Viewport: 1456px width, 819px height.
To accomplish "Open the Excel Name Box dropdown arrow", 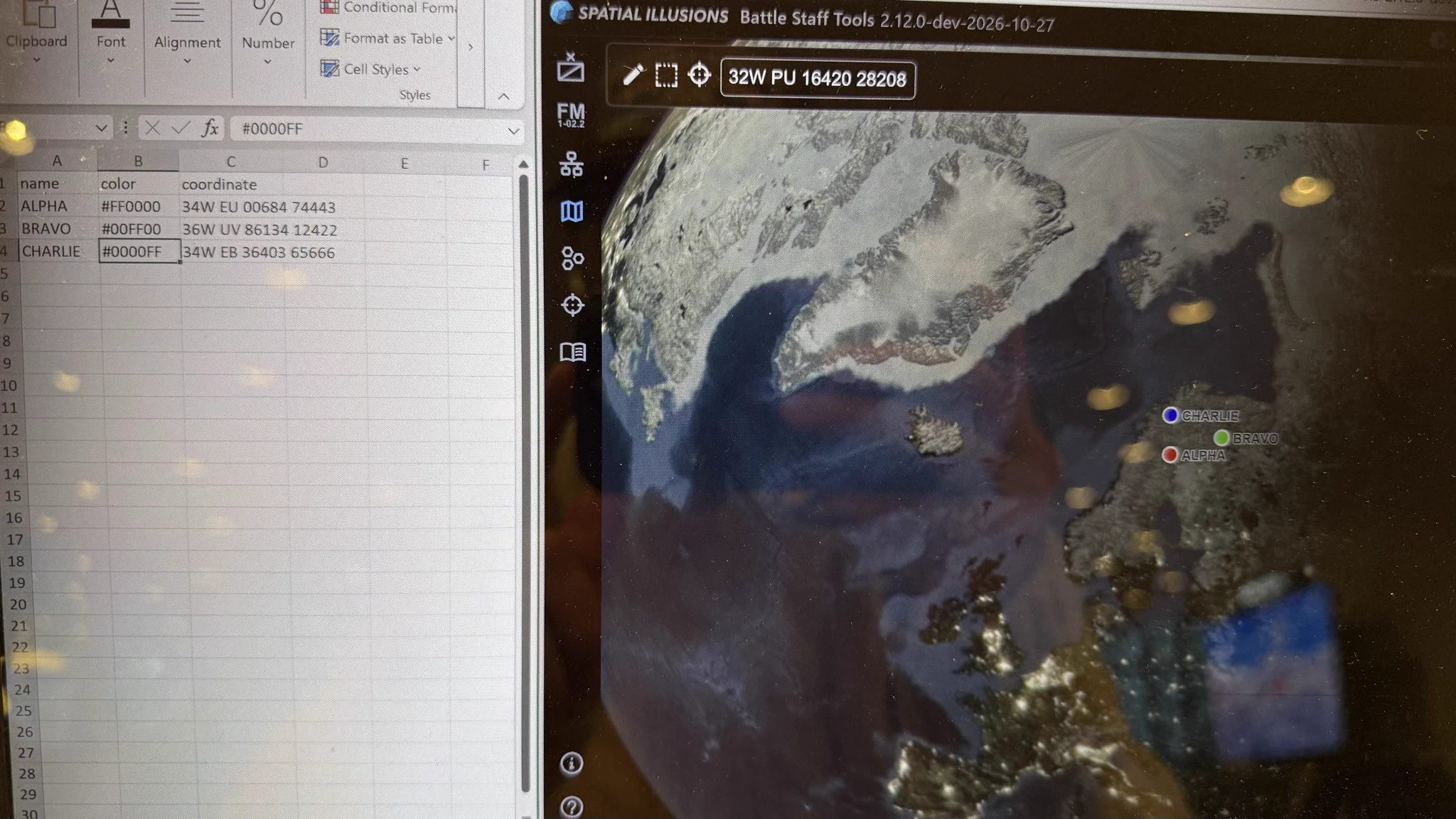I will tap(101, 128).
